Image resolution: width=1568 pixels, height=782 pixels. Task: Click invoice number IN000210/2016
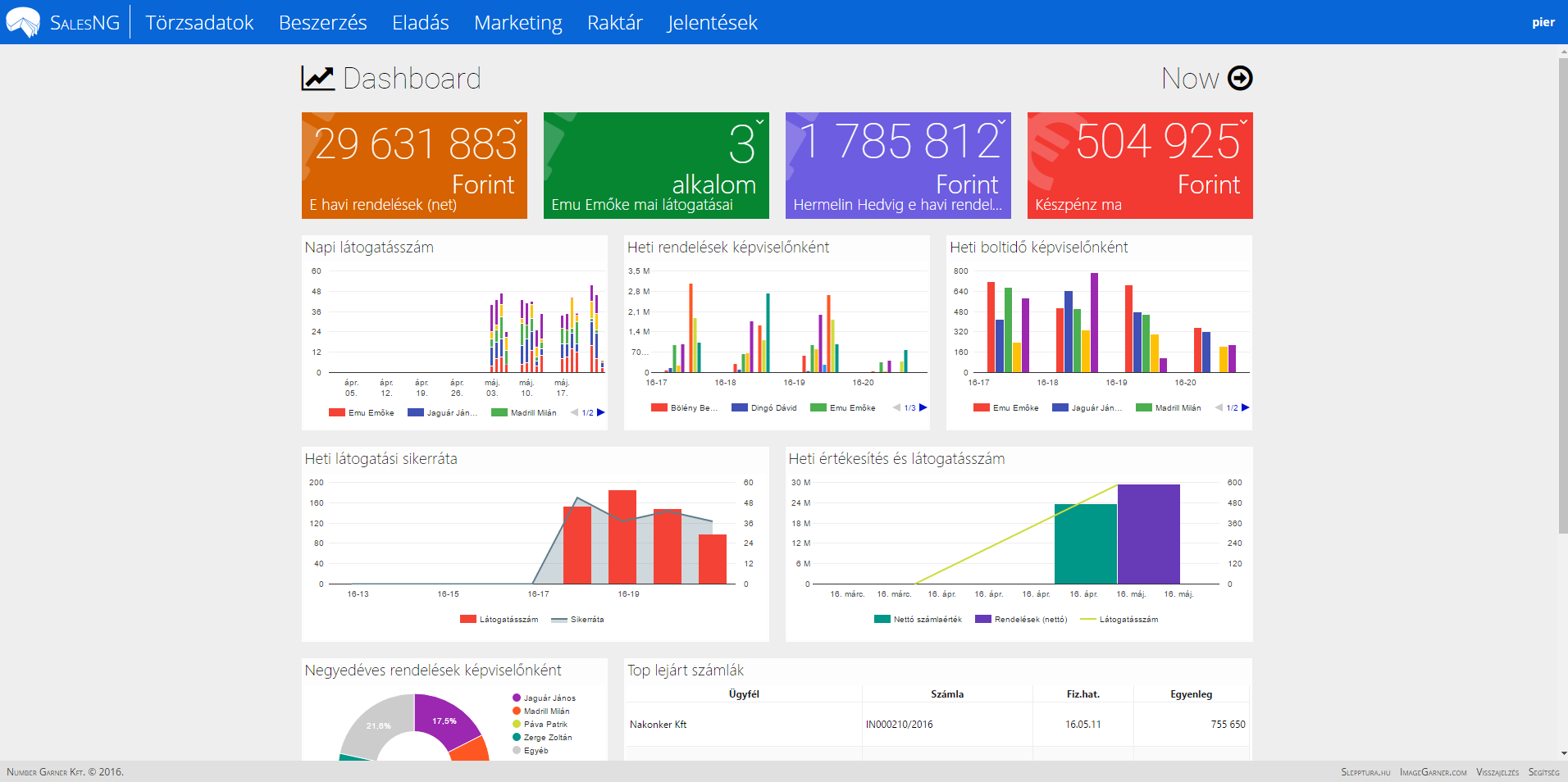click(900, 725)
